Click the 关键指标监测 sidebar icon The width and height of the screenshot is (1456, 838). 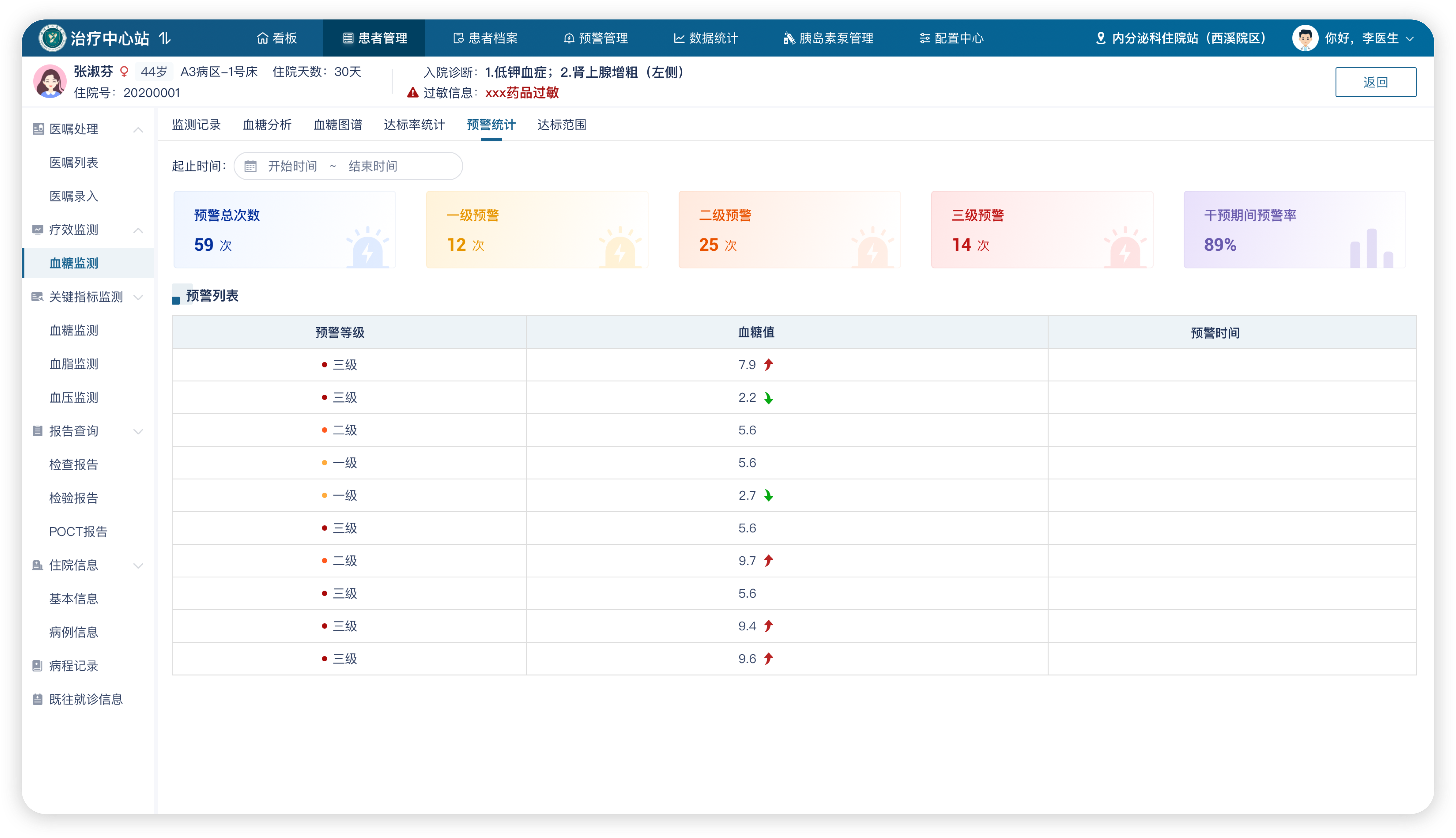point(37,297)
